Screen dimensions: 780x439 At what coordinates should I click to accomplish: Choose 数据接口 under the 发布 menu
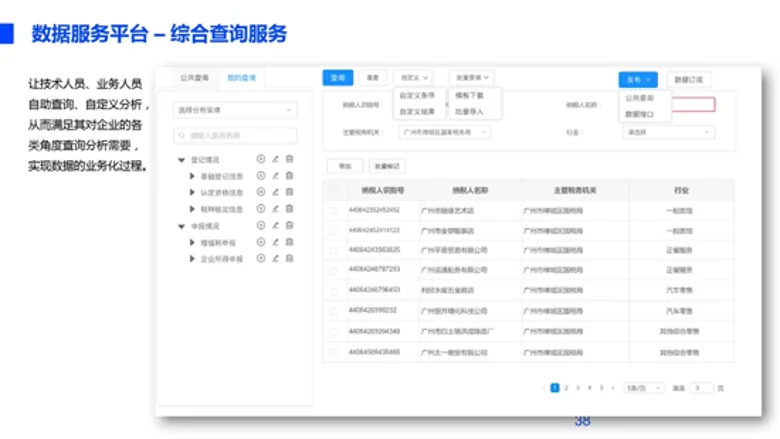click(x=640, y=114)
